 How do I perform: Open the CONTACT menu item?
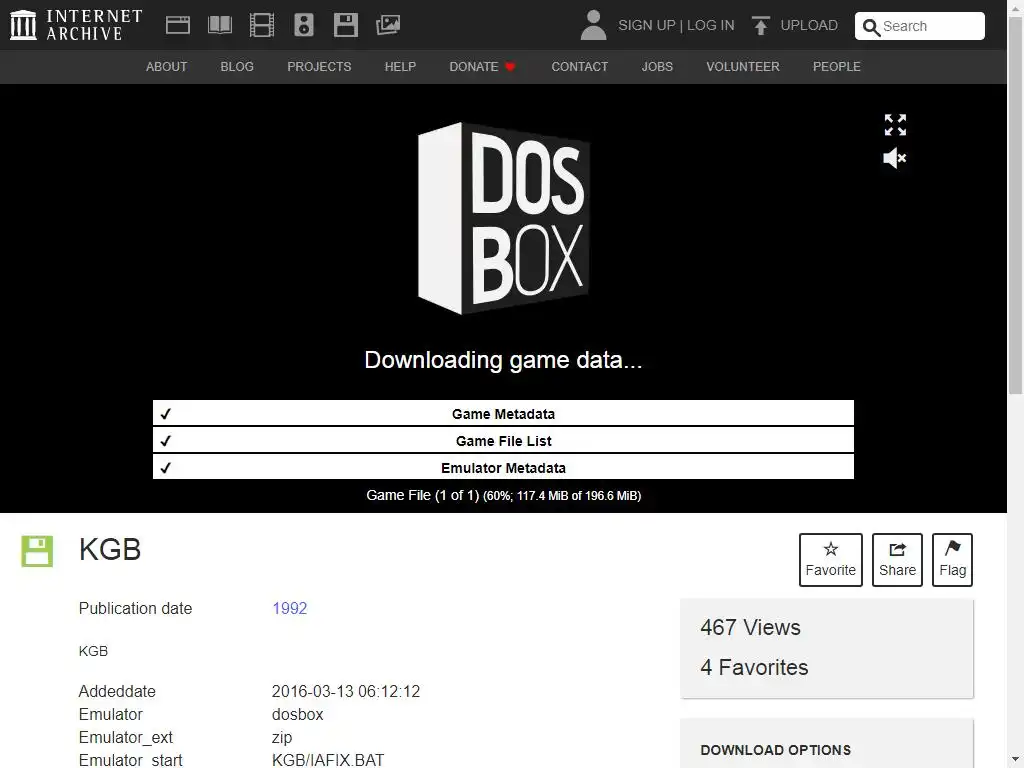(x=580, y=67)
